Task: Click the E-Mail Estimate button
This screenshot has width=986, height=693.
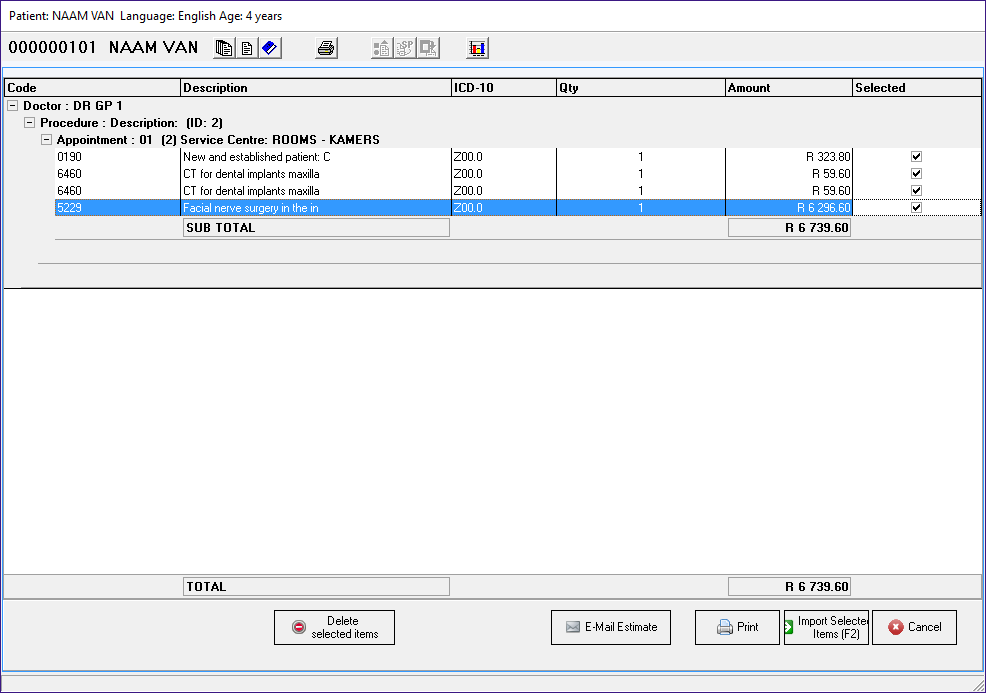Action: 611,627
